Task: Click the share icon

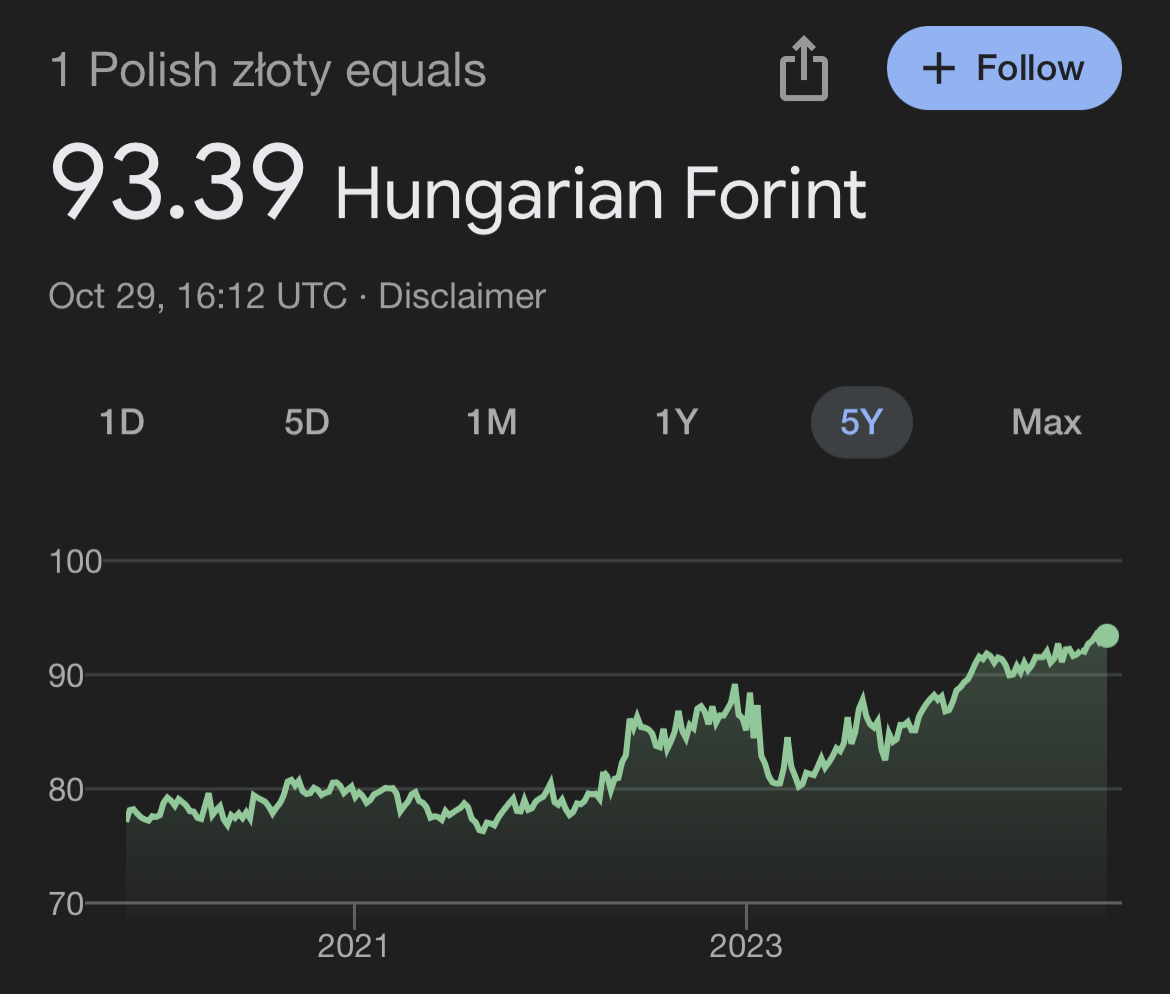Action: click(804, 69)
